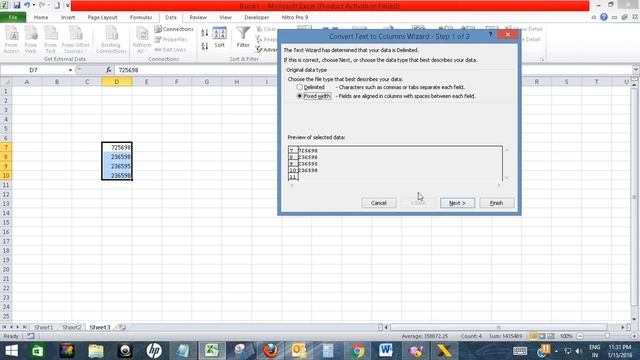Screen dimensions: 640x360
Task: Click the 100% zoom level text
Action: [566, 336]
